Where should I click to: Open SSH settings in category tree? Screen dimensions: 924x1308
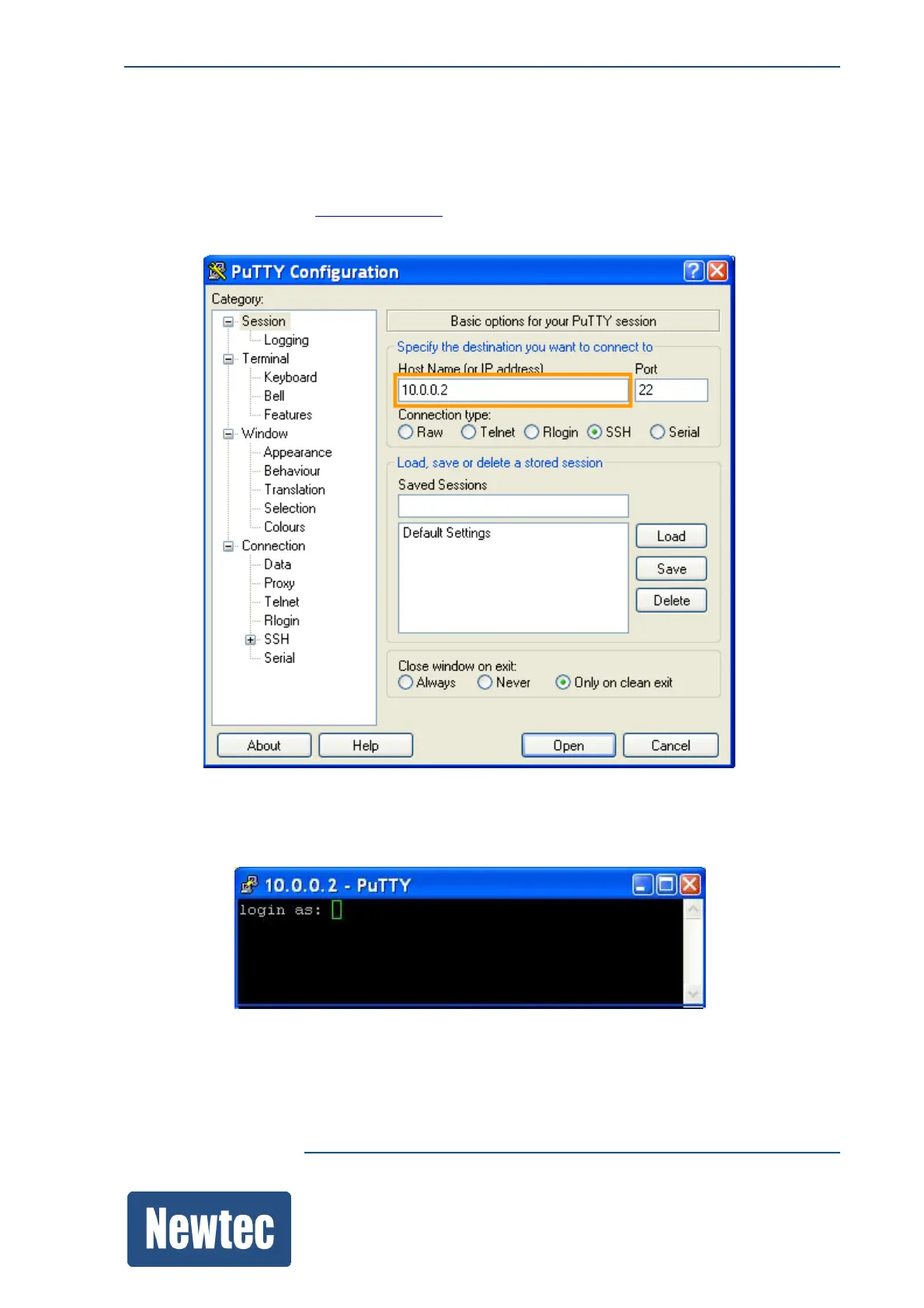[276, 639]
